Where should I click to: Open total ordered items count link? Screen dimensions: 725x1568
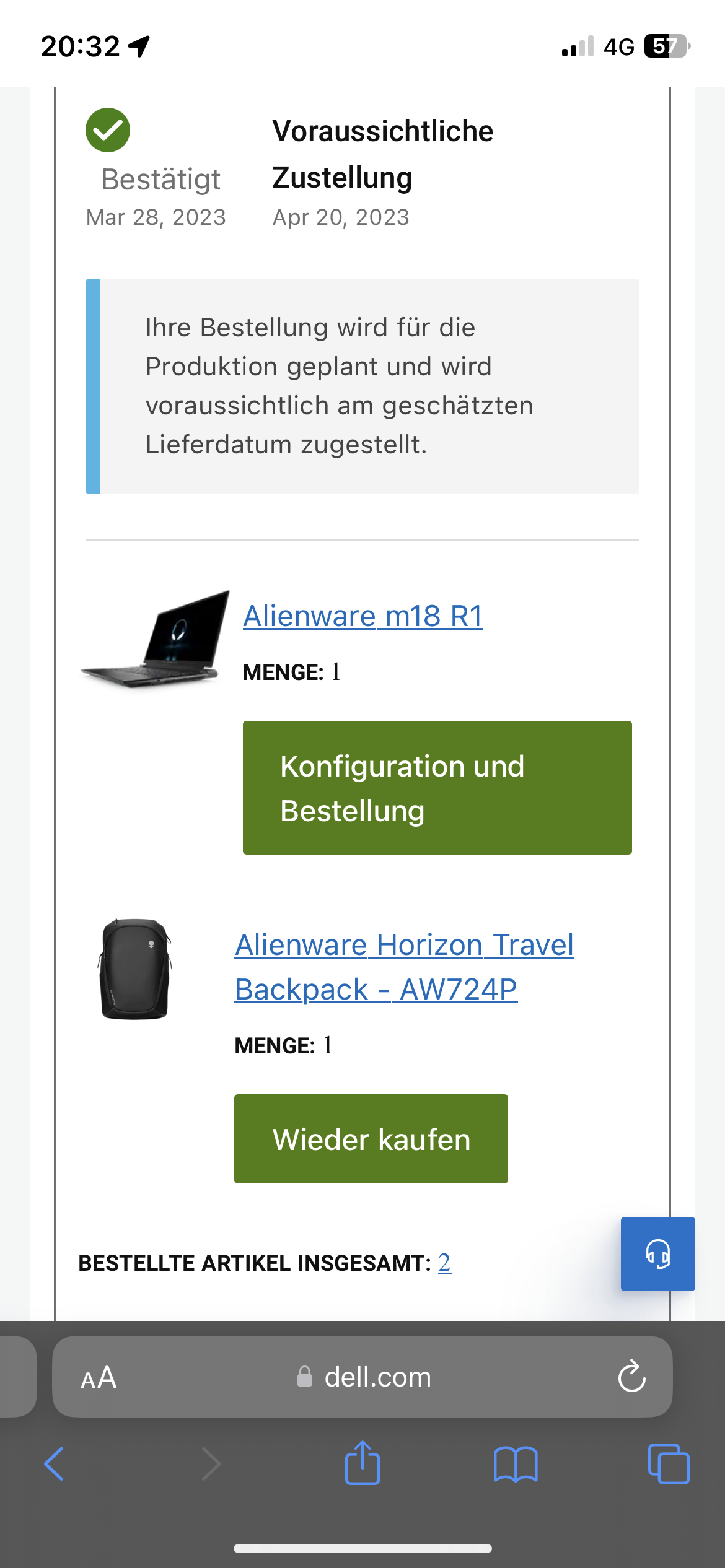pyautogui.click(x=444, y=1262)
